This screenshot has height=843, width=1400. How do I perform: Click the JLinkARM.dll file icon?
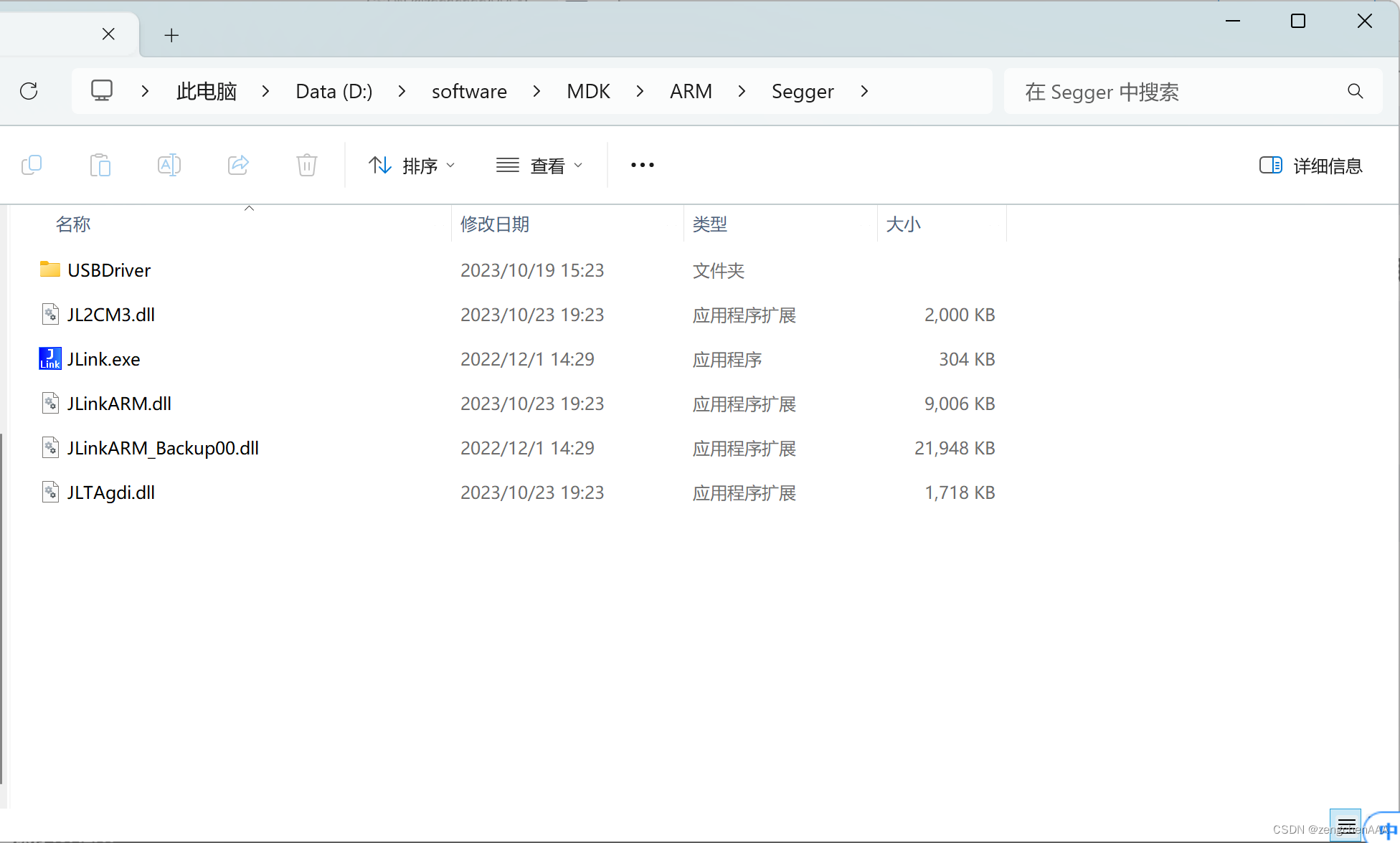[x=50, y=403]
